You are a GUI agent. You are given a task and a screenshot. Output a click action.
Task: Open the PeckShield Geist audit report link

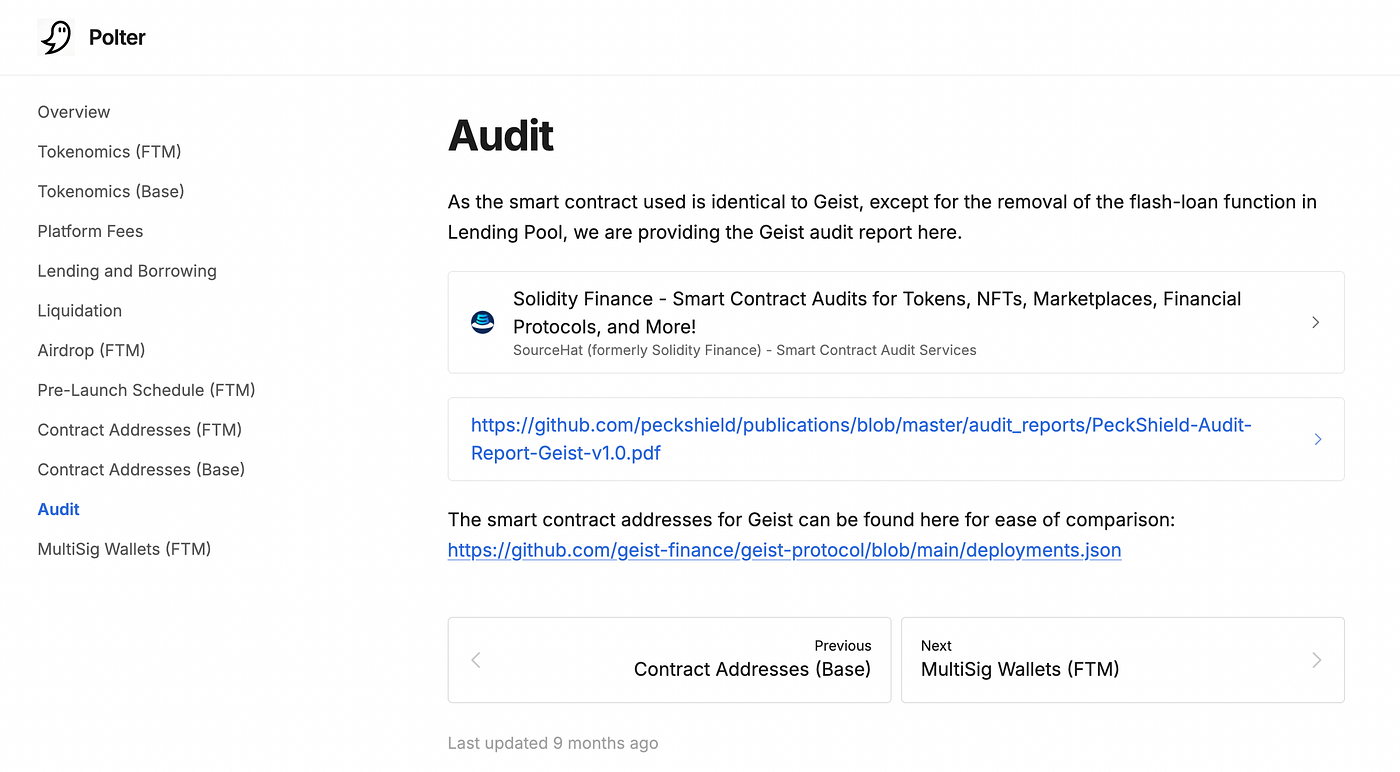(x=861, y=439)
